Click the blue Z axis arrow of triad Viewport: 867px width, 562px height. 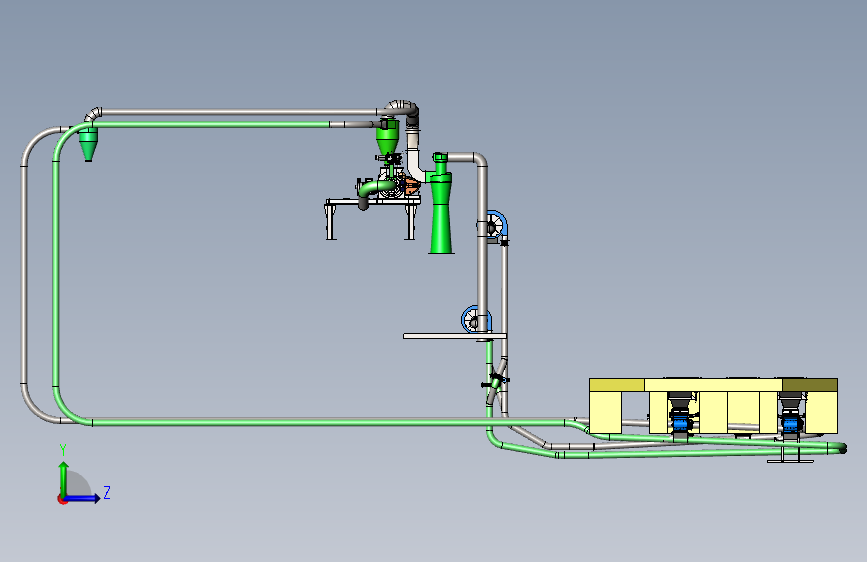pyautogui.click(x=83, y=498)
